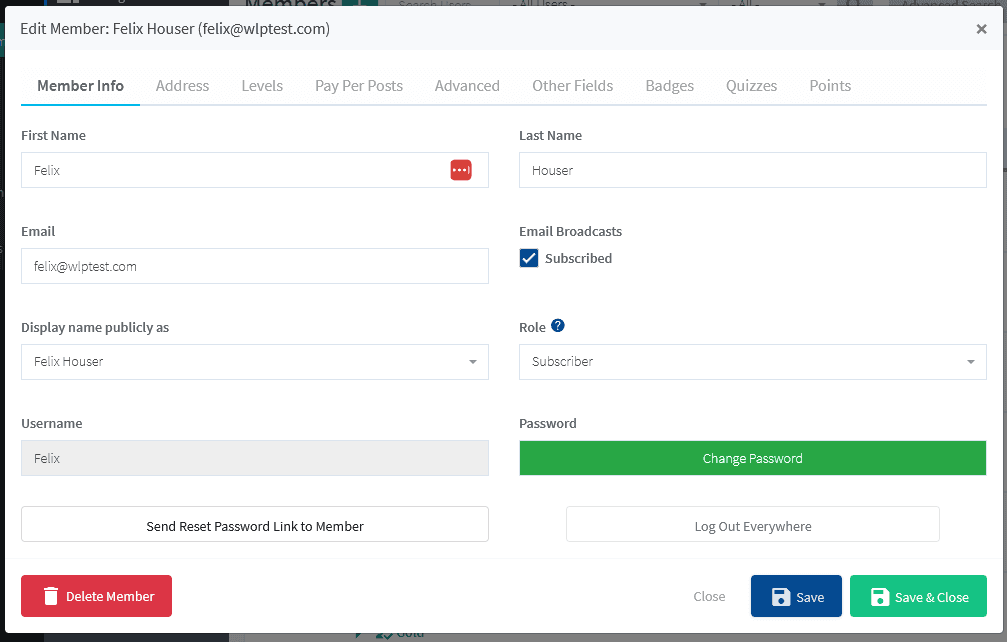The height and width of the screenshot is (642, 1007).
Task: Click the trash icon on Delete Member button
Action: [51, 595]
